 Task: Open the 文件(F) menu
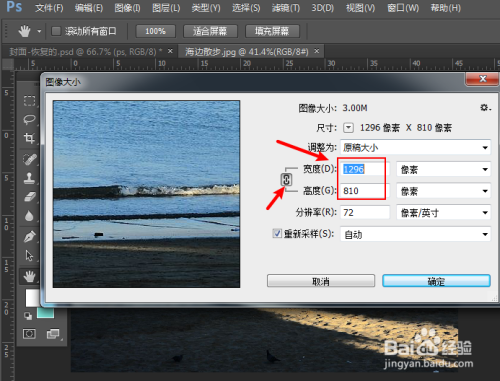(x=49, y=8)
